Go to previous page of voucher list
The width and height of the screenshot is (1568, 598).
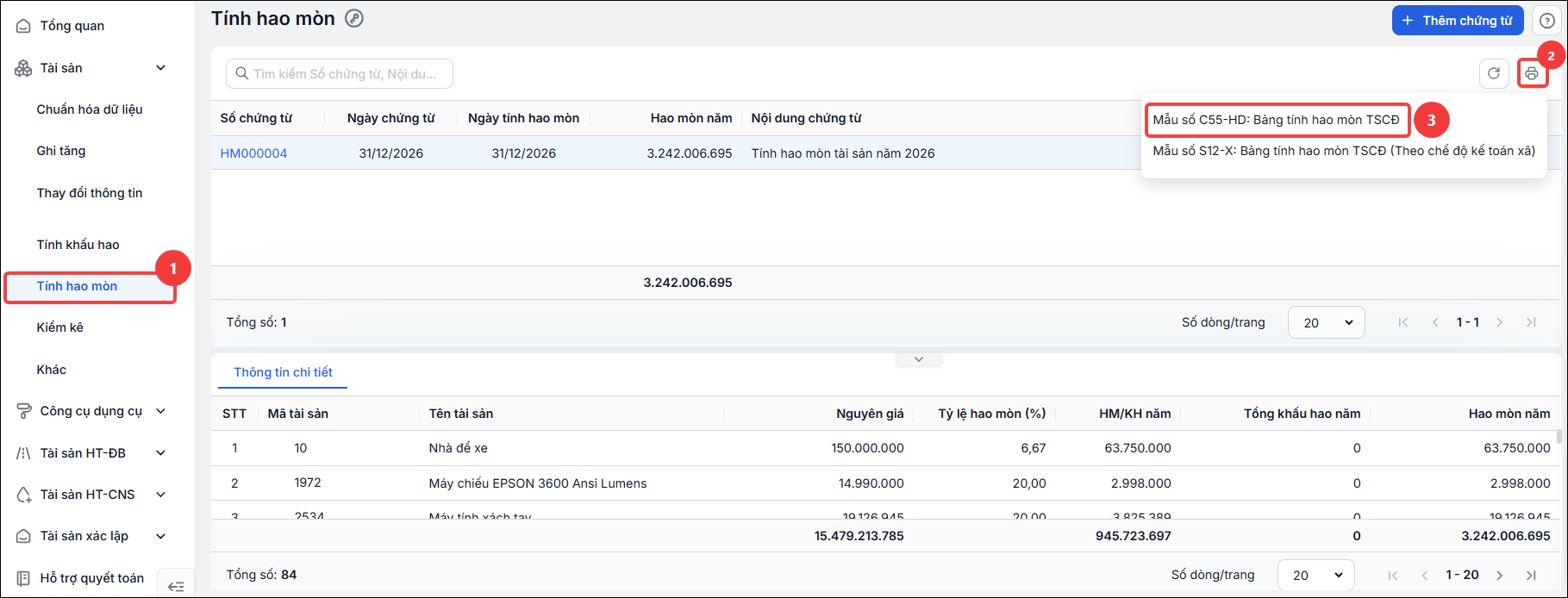[x=1435, y=322]
